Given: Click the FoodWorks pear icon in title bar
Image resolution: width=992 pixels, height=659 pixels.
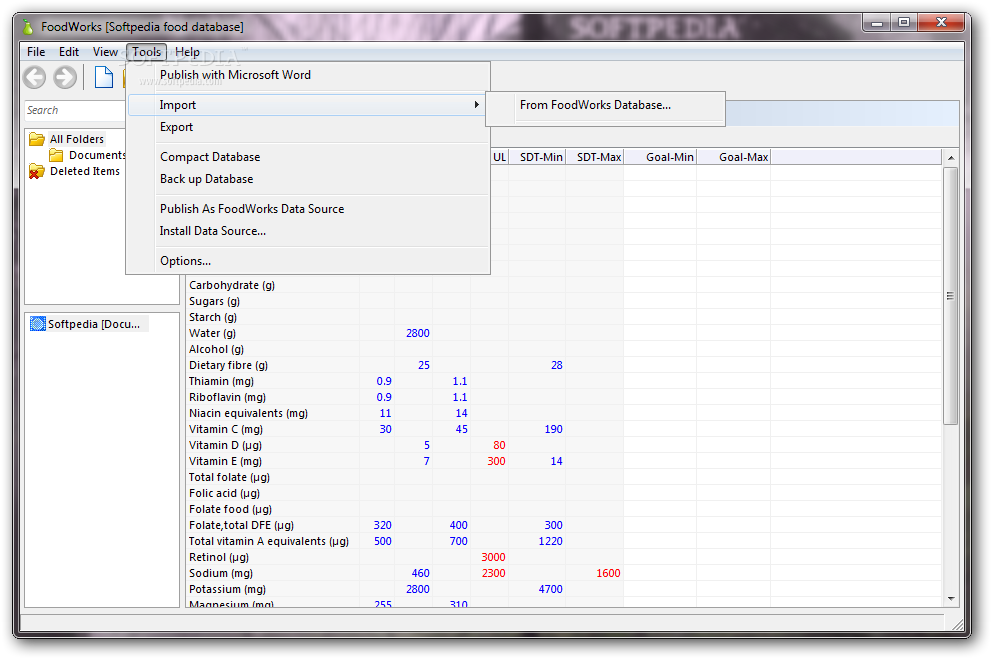Looking at the screenshot, I should click(27, 27).
